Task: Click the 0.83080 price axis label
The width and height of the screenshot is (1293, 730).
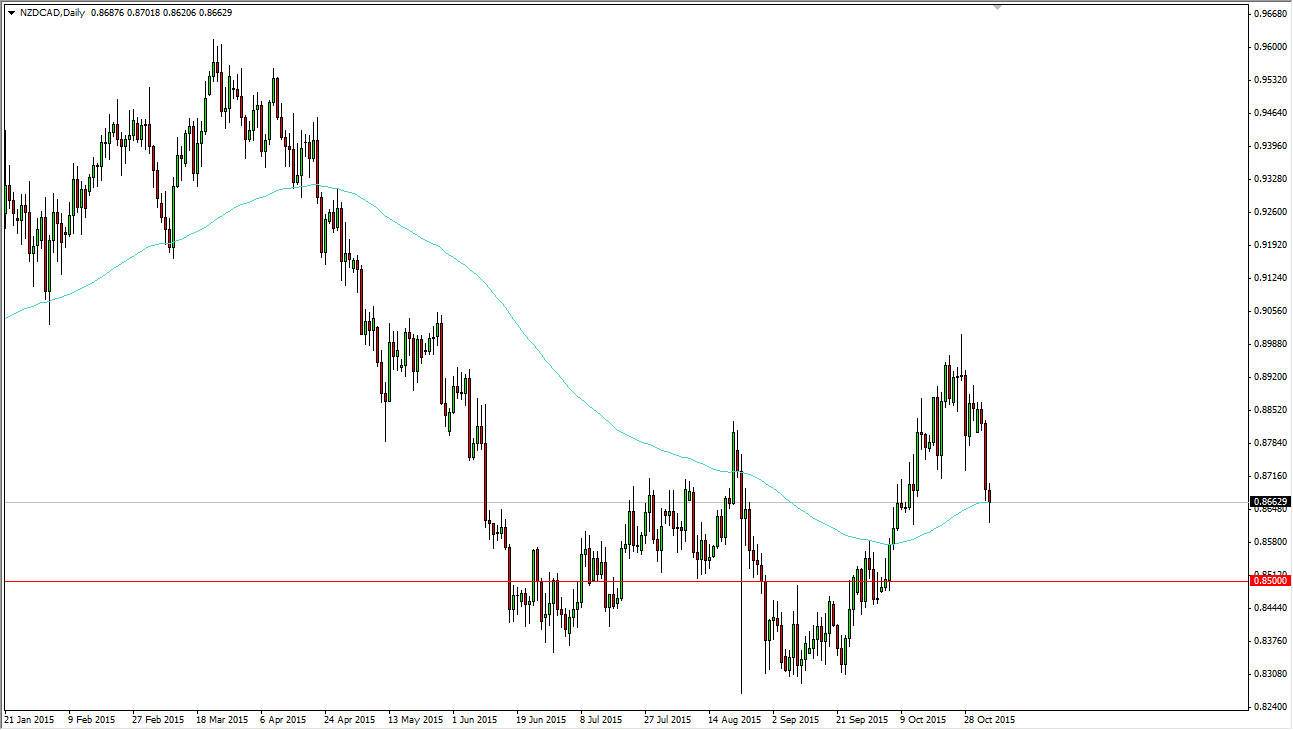Action: (1268, 674)
